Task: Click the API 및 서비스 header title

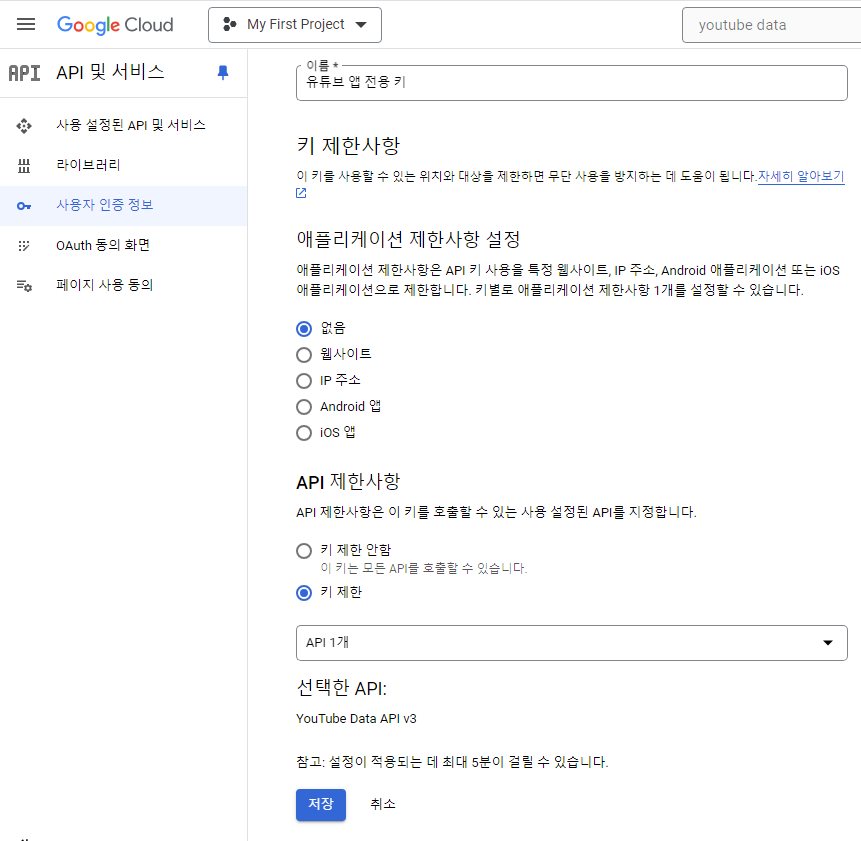Action: (110, 72)
